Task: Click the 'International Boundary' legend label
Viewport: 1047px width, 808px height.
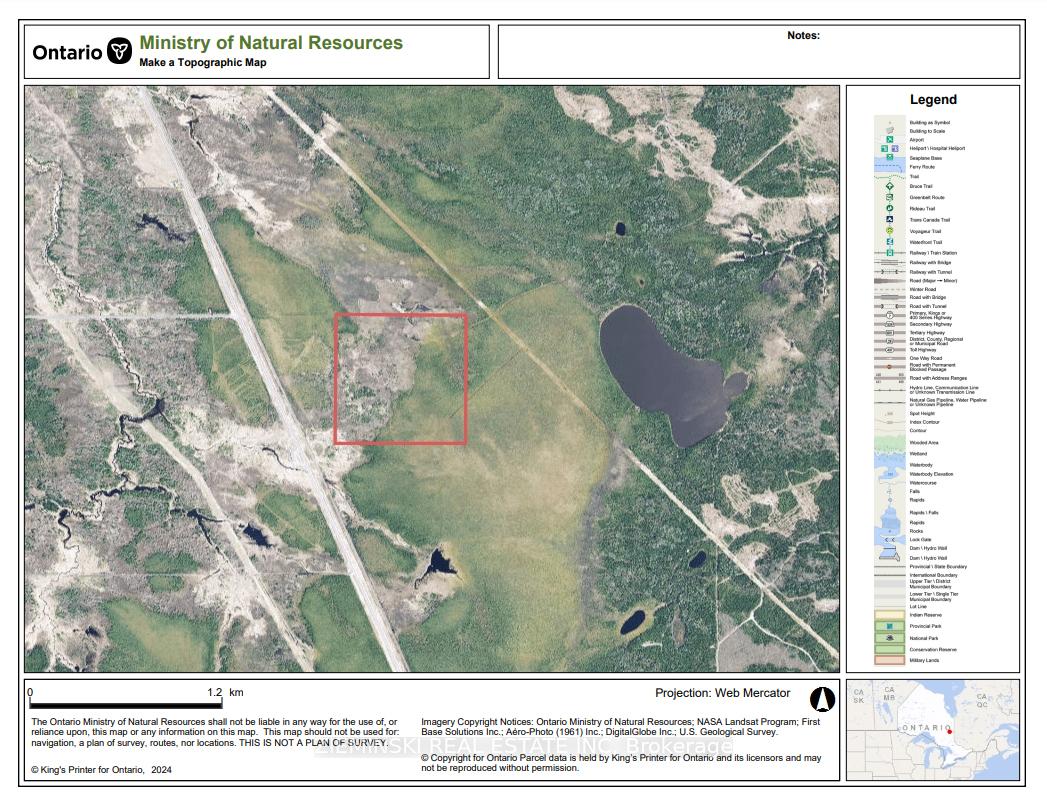Action: [933, 575]
